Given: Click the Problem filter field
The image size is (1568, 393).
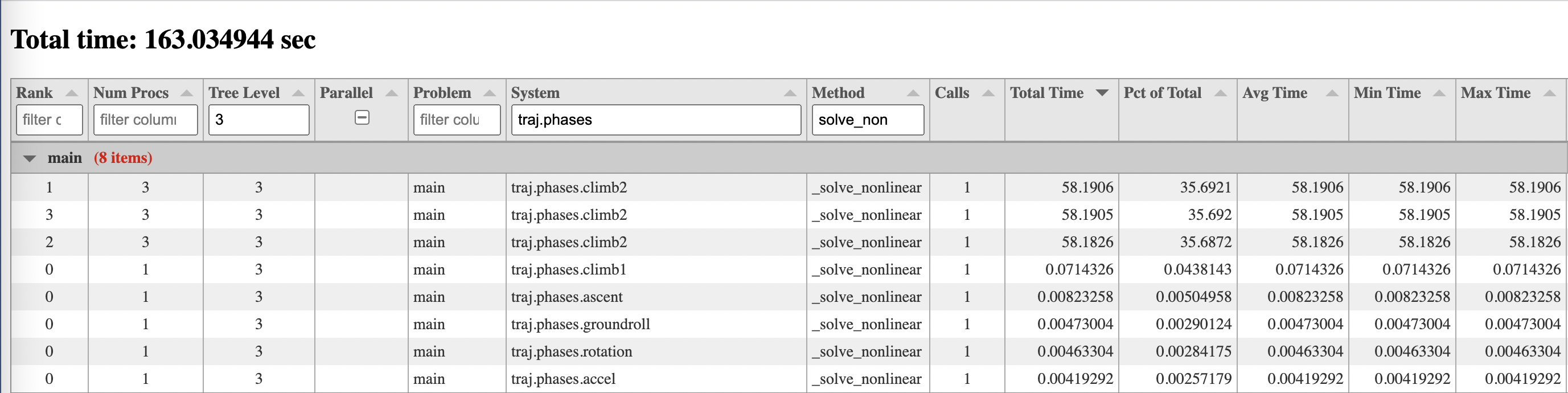Looking at the screenshot, I should pyautogui.click(x=457, y=120).
